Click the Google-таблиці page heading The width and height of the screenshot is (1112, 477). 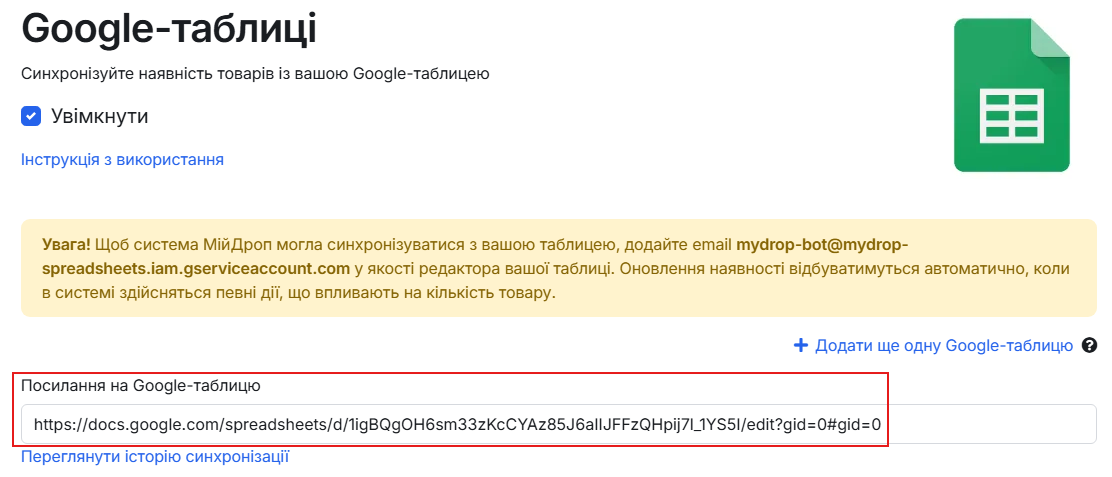[x=169, y=28]
